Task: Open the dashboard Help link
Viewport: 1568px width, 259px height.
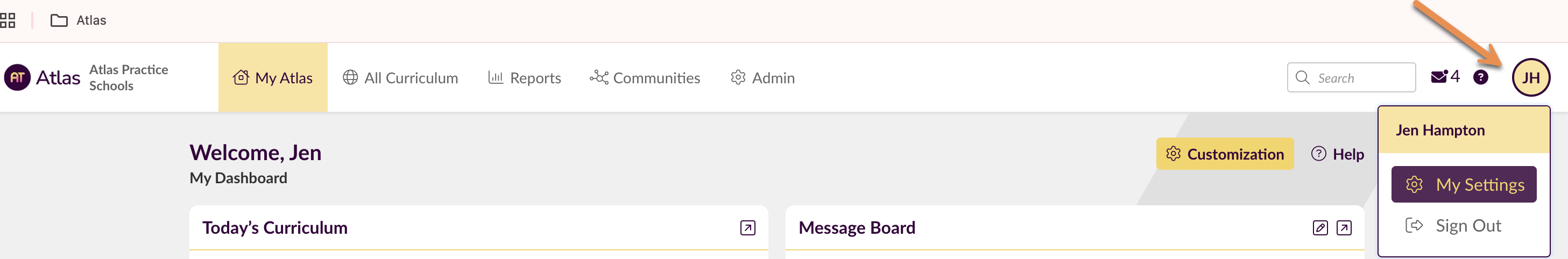Action: coord(1337,154)
